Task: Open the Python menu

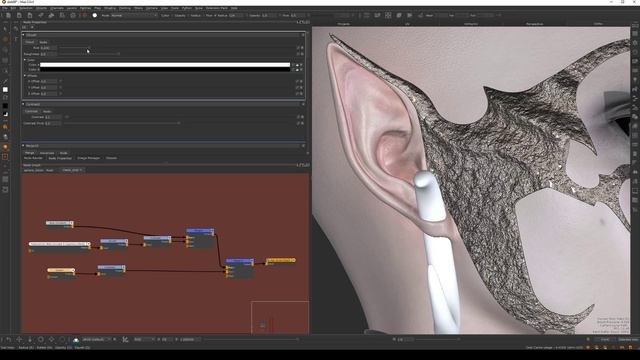Action: pos(187,8)
